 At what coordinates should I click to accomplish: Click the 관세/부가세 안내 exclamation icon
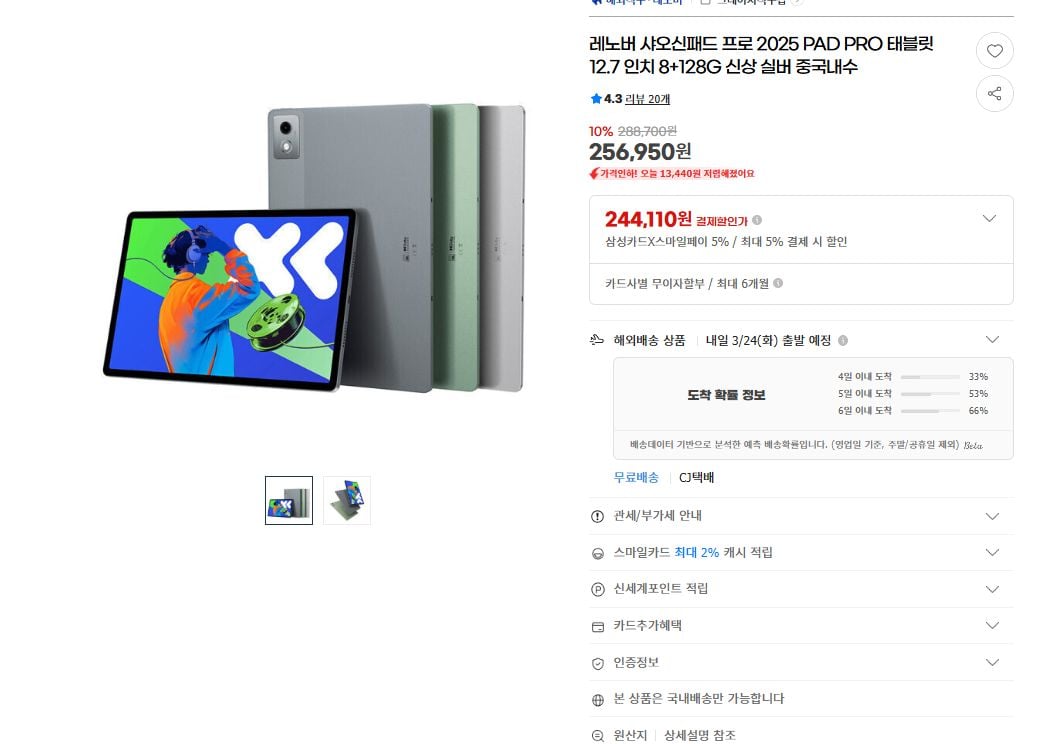(597, 516)
